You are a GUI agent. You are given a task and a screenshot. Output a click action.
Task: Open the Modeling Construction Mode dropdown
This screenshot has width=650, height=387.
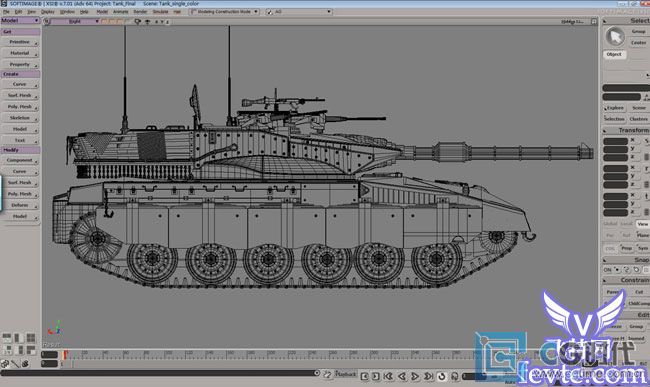(224, 12)
